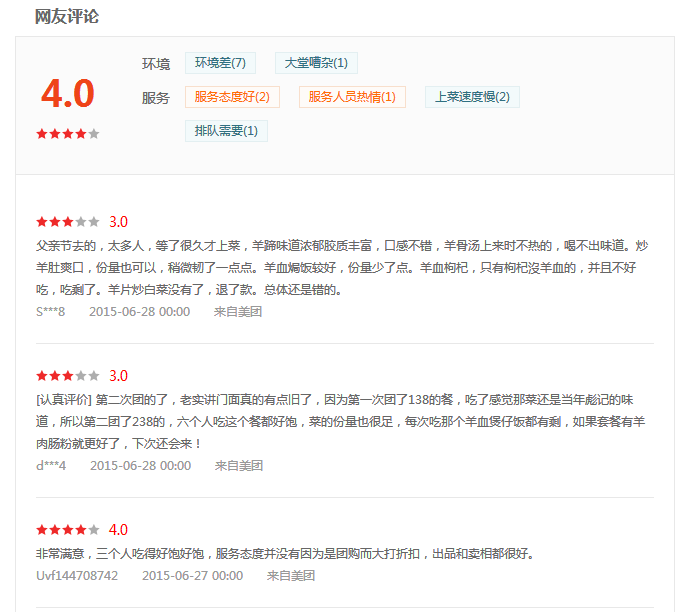Click the date beside S***8
The height and width of the screenshot is (612, 688).
click(140, 312)
